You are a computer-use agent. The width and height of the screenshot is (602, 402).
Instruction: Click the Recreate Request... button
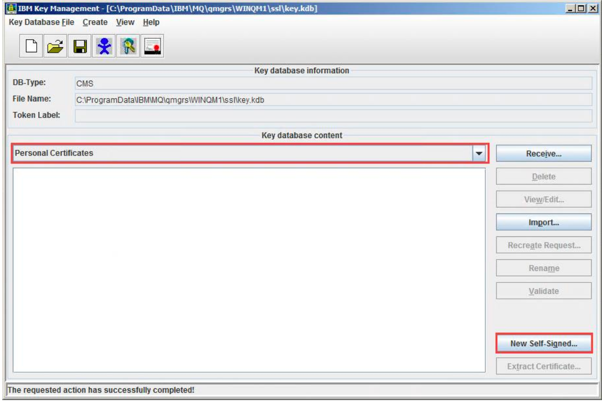(544, 245)
